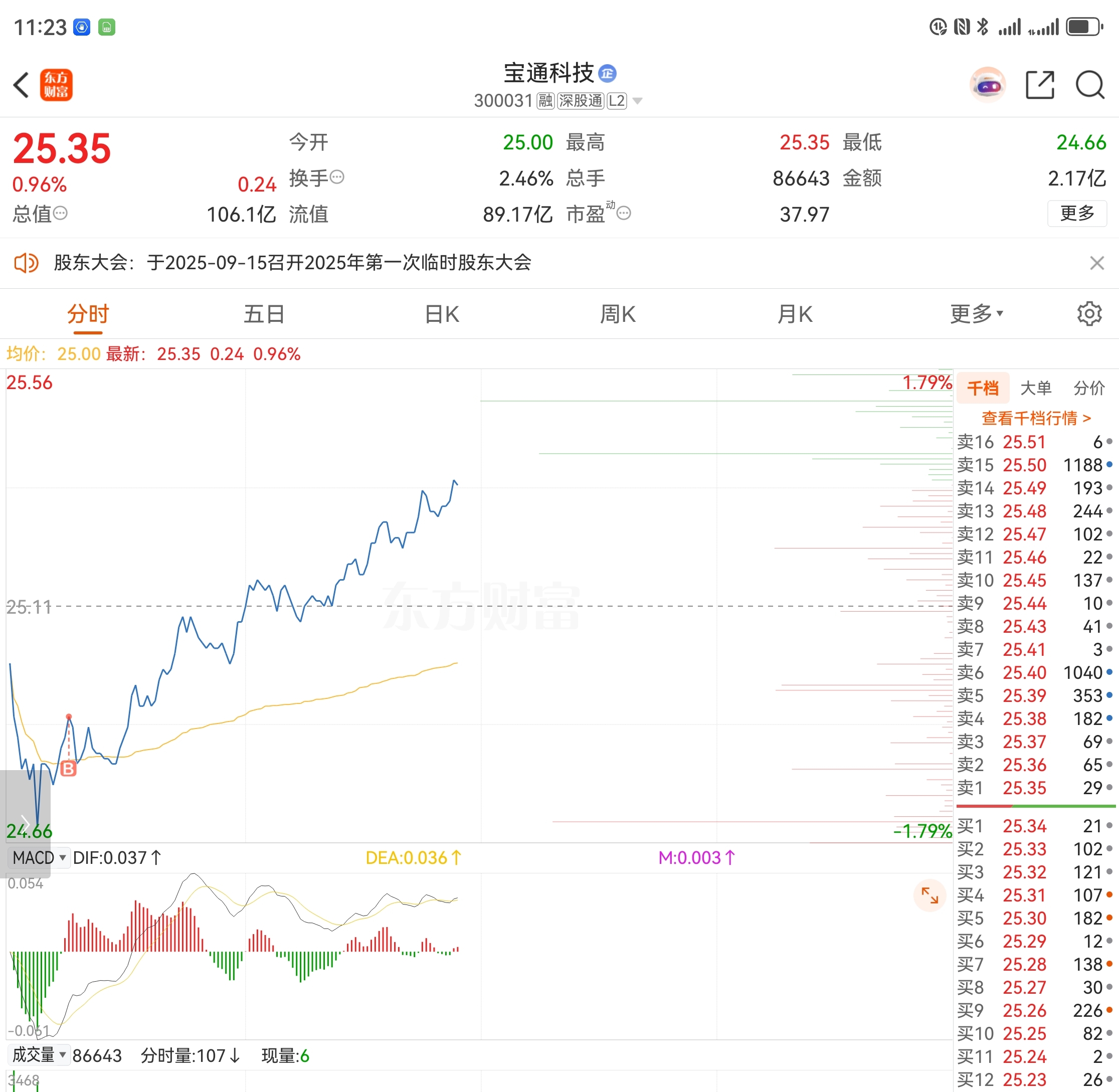Tap the share export icon

[x=1040, y=85]
